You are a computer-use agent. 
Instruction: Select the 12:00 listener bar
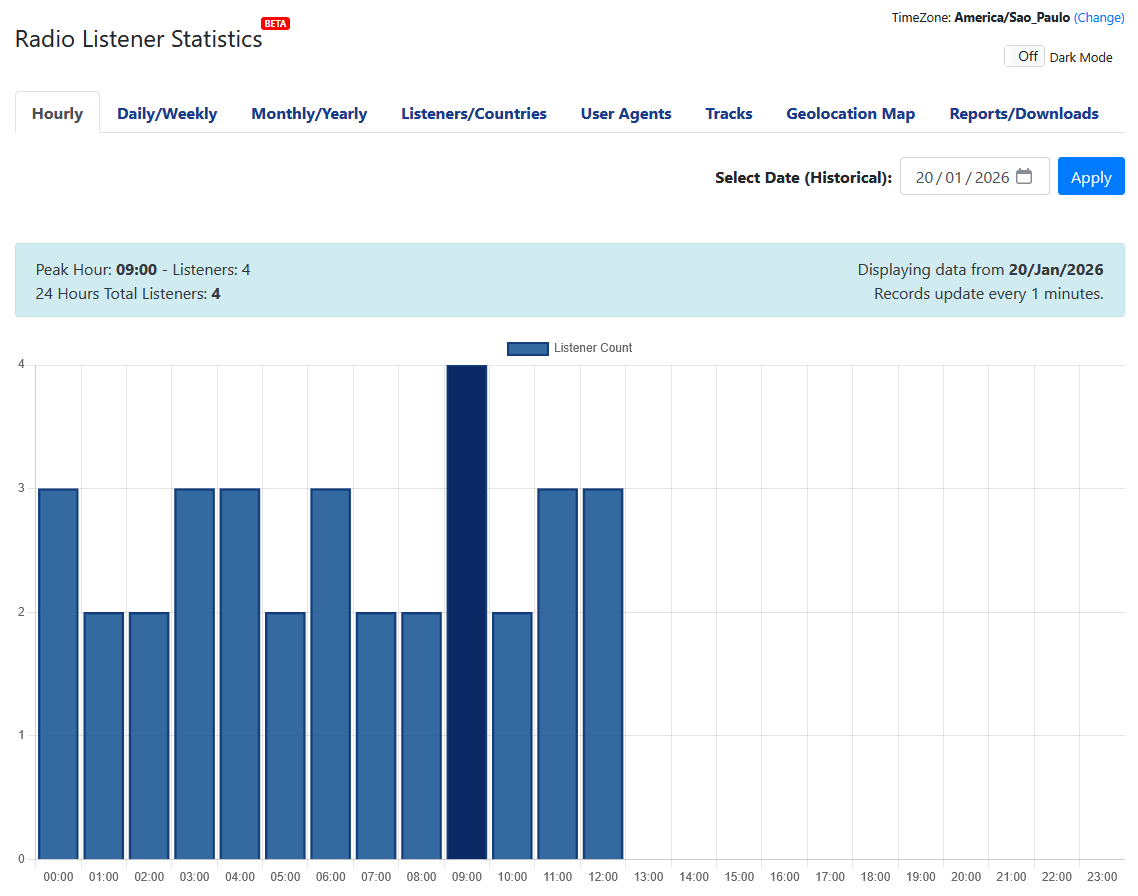tap(603, 673)
